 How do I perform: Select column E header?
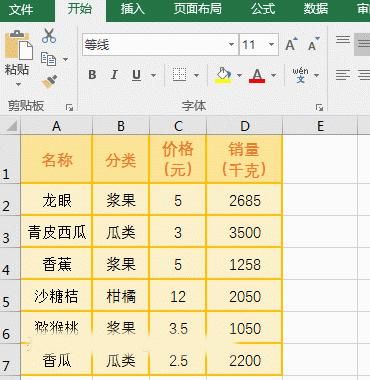(320, 126)
